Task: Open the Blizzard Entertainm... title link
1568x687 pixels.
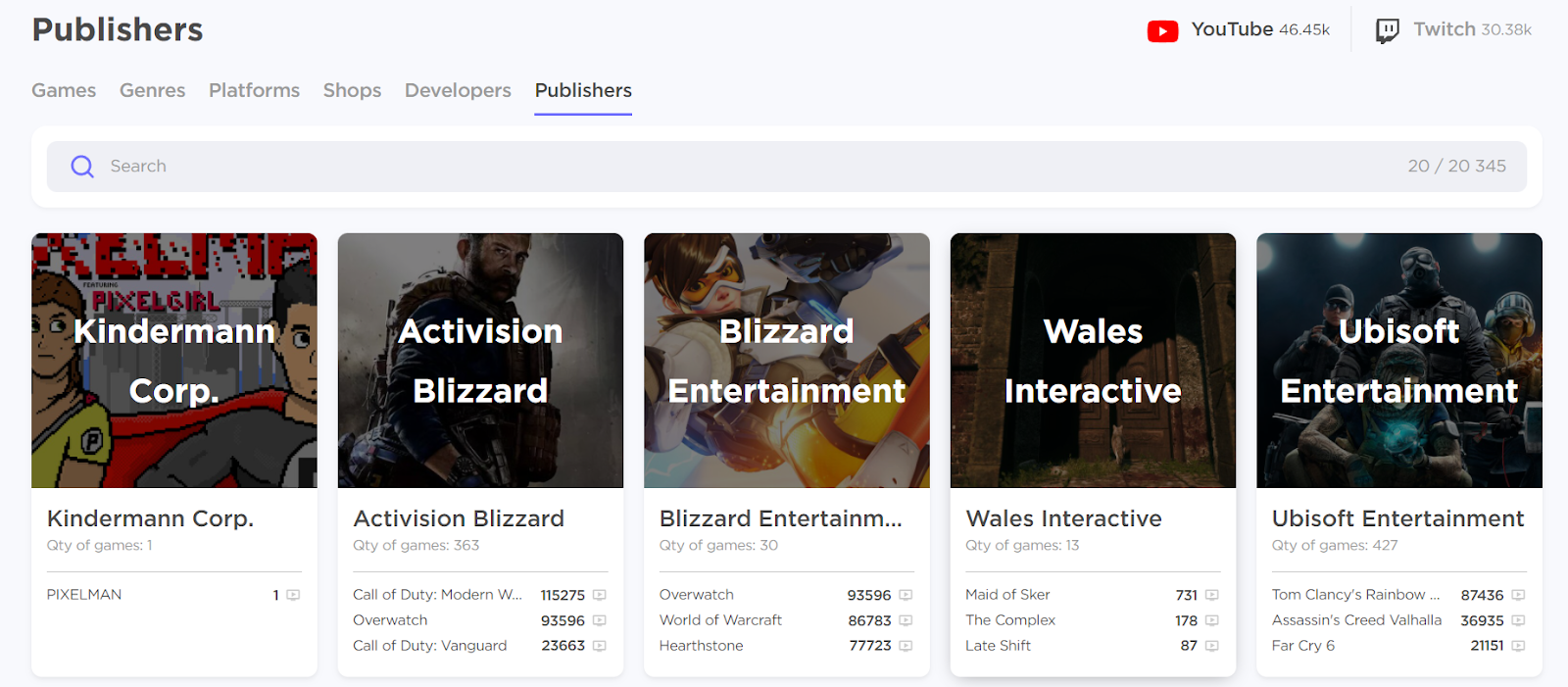Action: click(781, 518)
